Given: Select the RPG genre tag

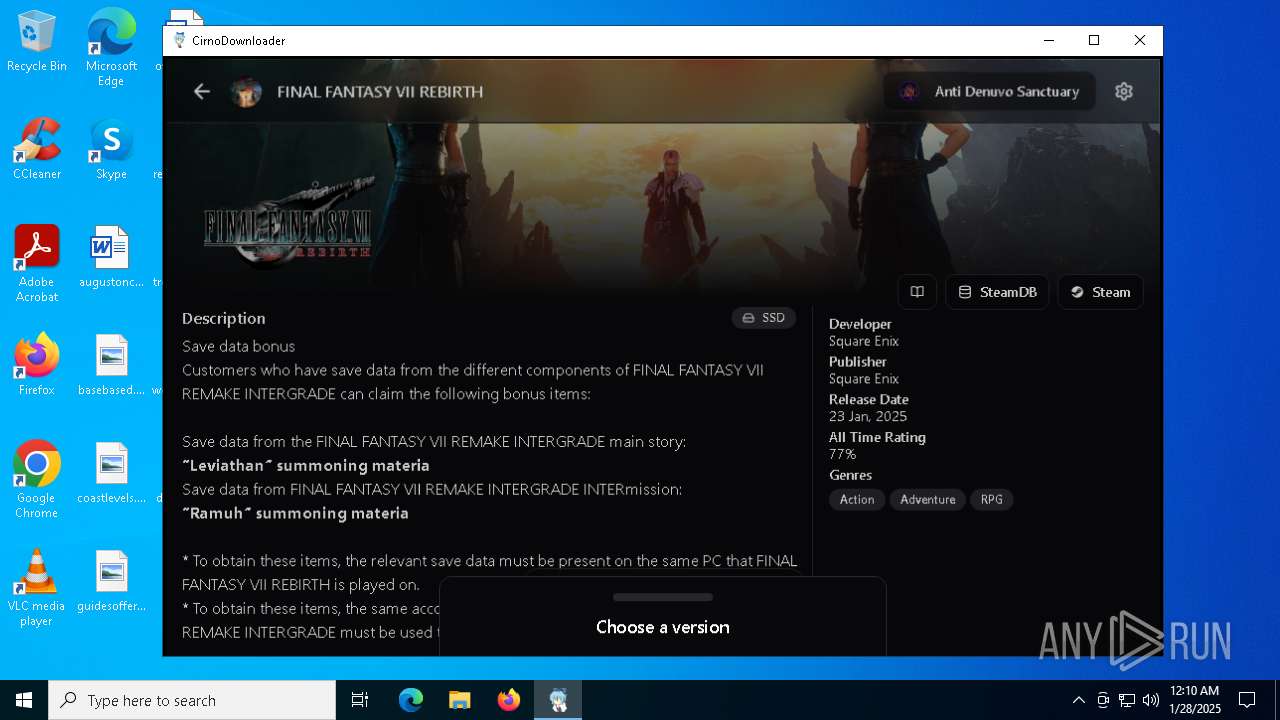Looking at the screenshot, I should [x=991, y=499].
